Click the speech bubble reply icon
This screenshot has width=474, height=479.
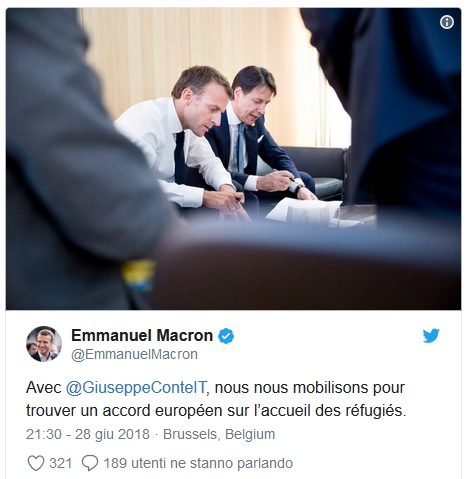[90, 463]
